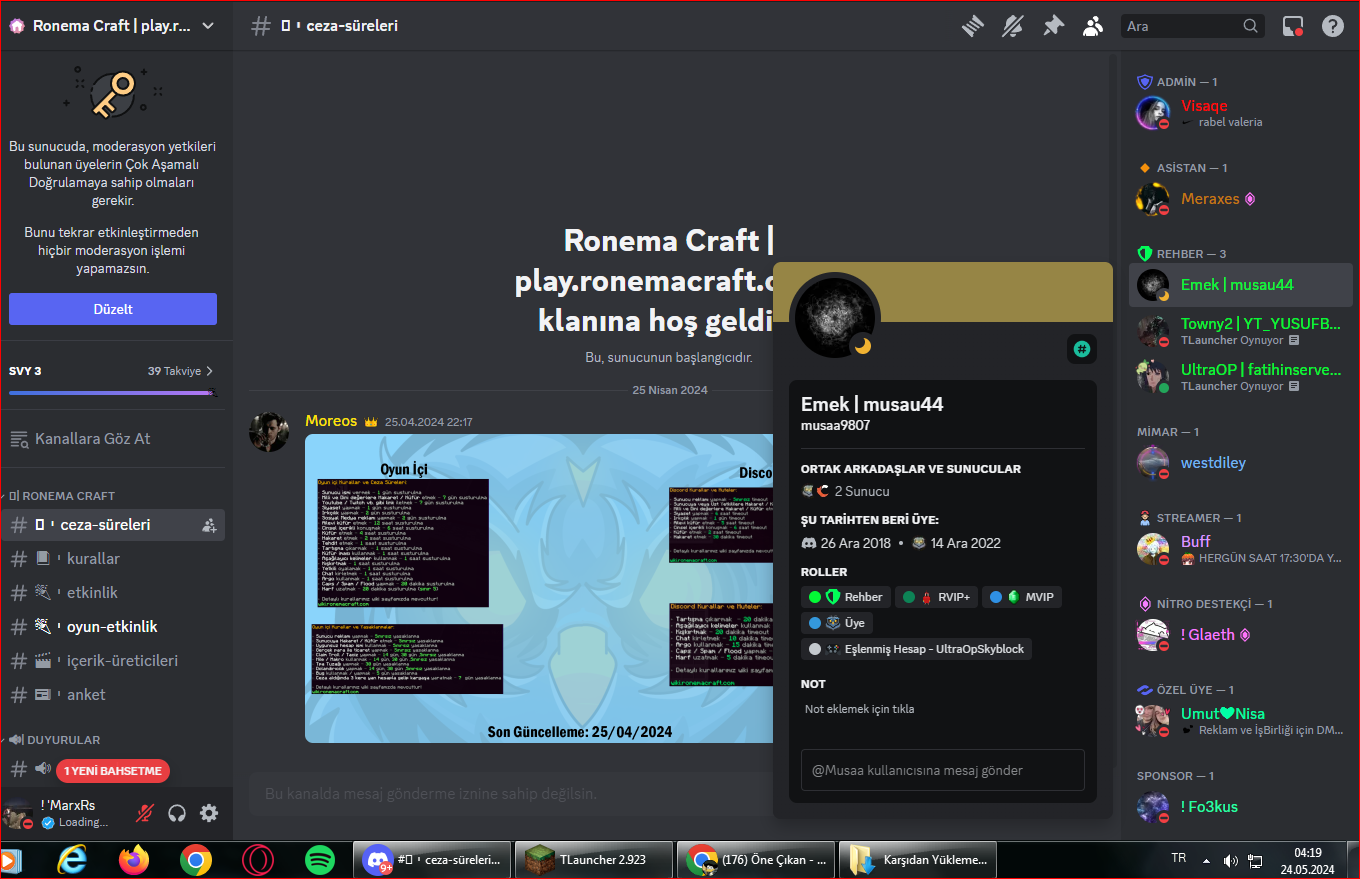Click the hashtag badge on the profile popup
Viewport: 1360px width, 879px height.
pos(1082,349)
